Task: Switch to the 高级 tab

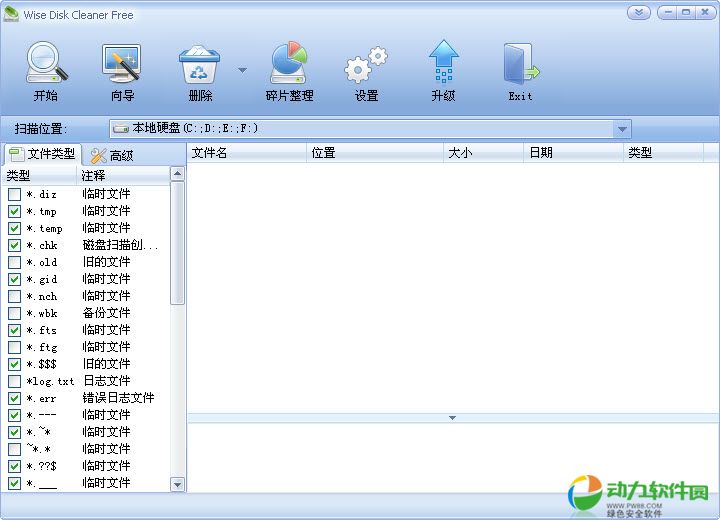Action: tap(111, 155)
